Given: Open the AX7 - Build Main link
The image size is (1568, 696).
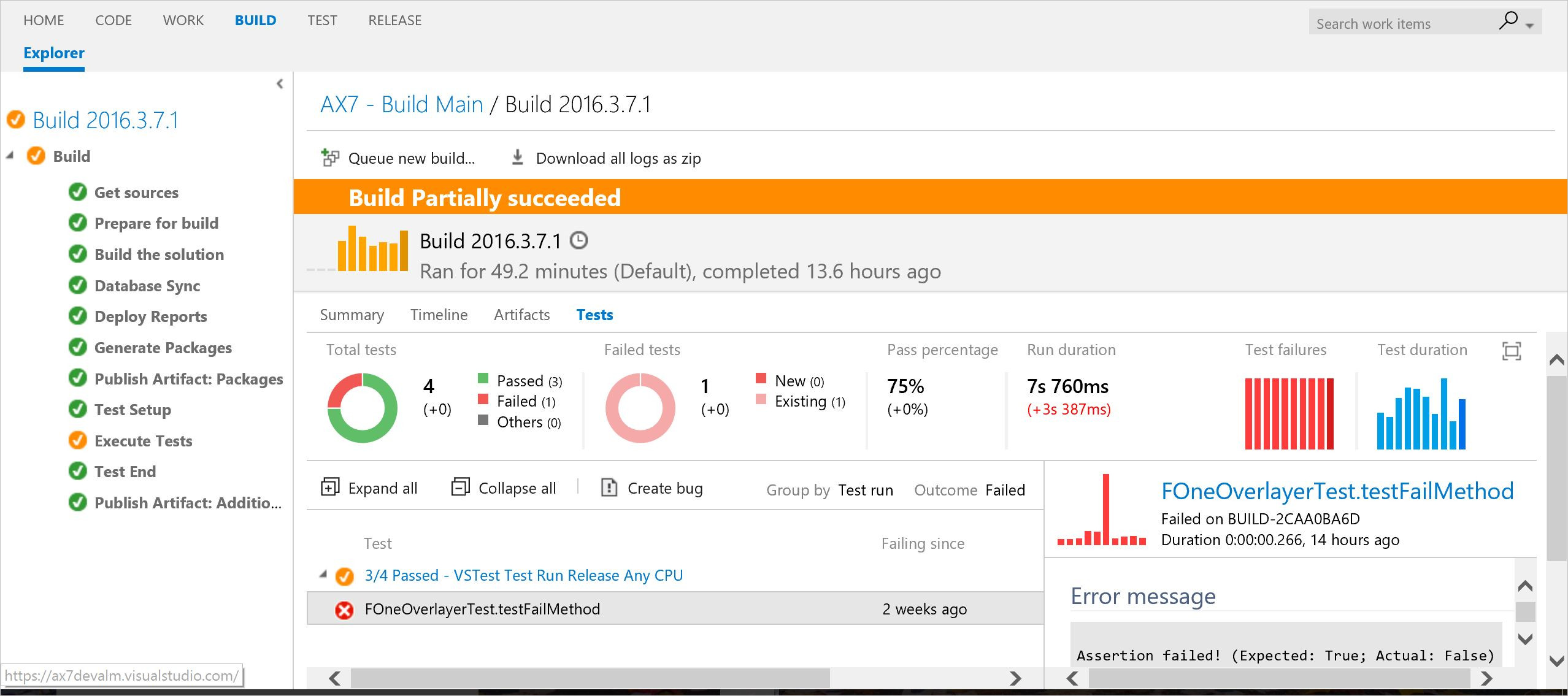Looking at the screenshot, I should (x=401, y=104).
